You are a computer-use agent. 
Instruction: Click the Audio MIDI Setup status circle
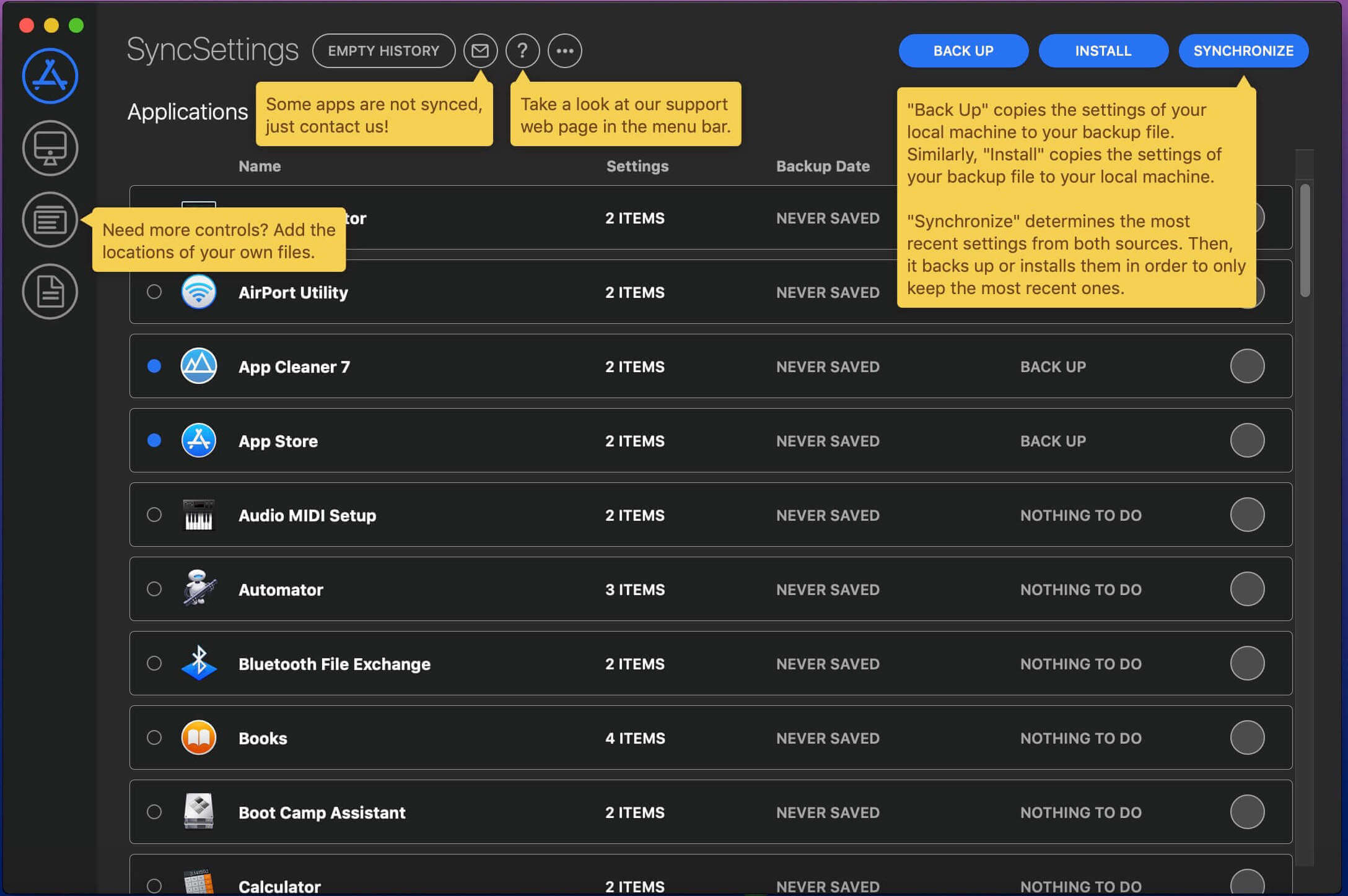click(x=1247, y=515)
